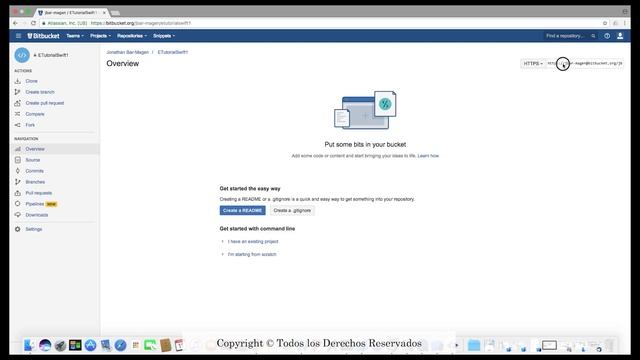Image resolution: width=640 pixels, height=360 pixels.
Task: Click the clone URL text field
Action: point(584,64)
